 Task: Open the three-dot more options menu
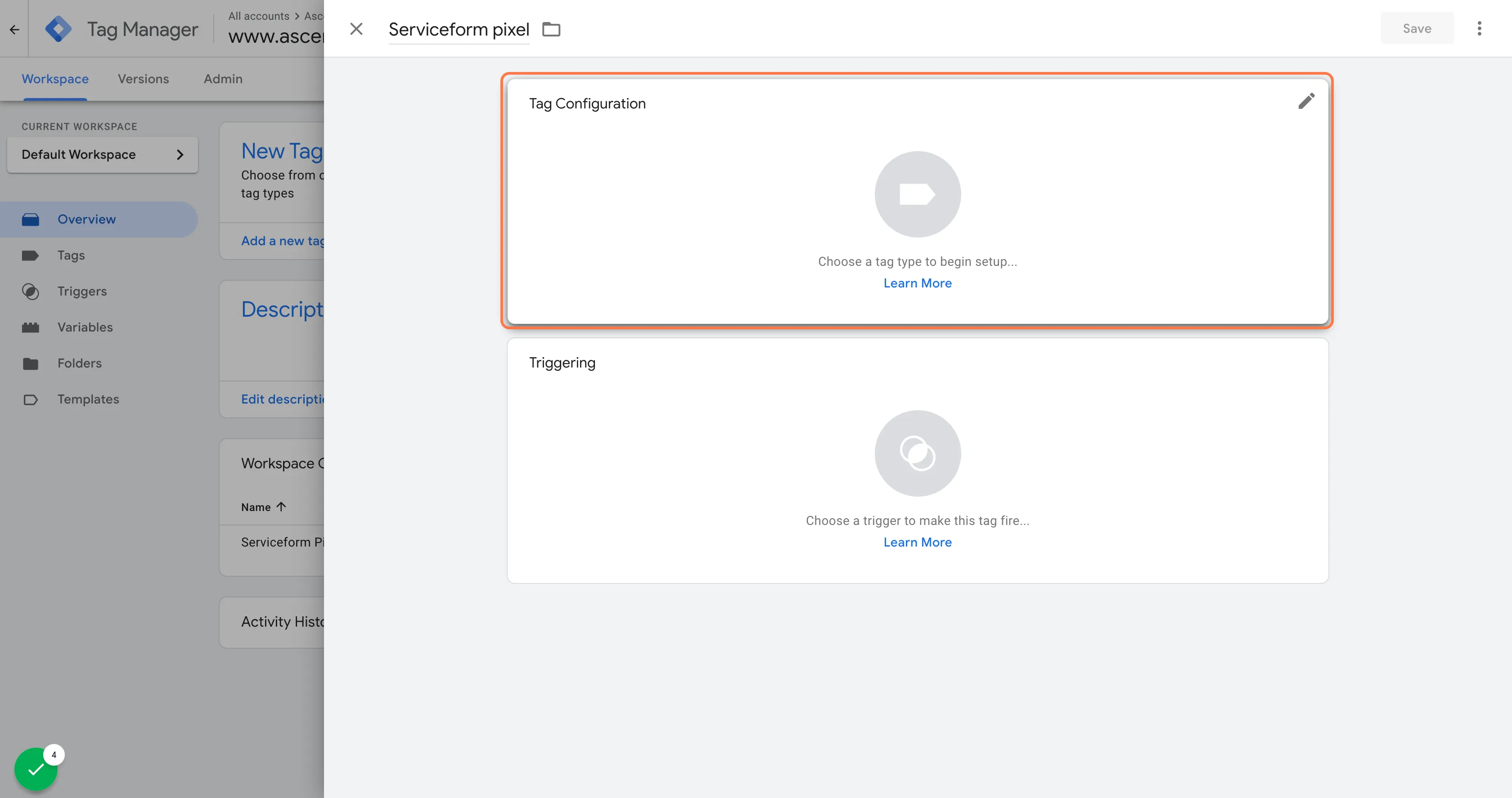[x=1479, y=29]
